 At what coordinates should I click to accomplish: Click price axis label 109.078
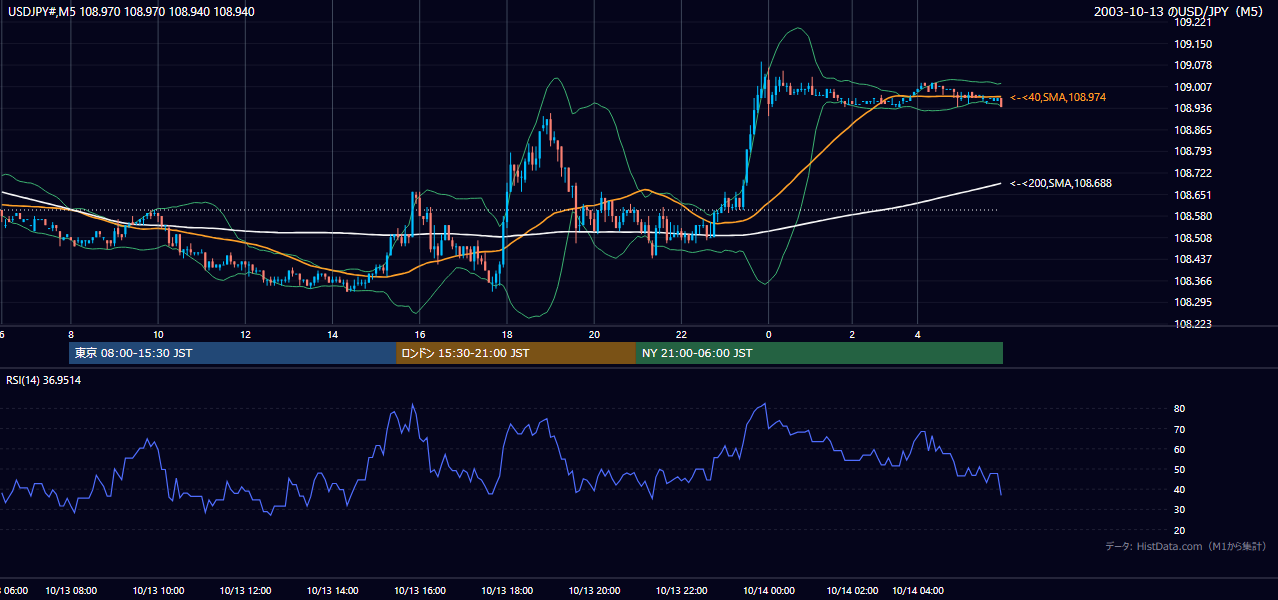point(1193,65)
